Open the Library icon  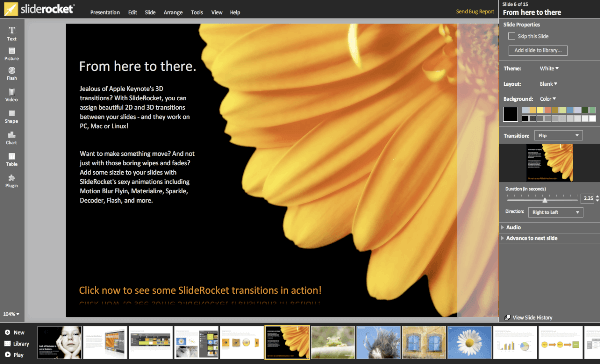[x=7, y=344]
